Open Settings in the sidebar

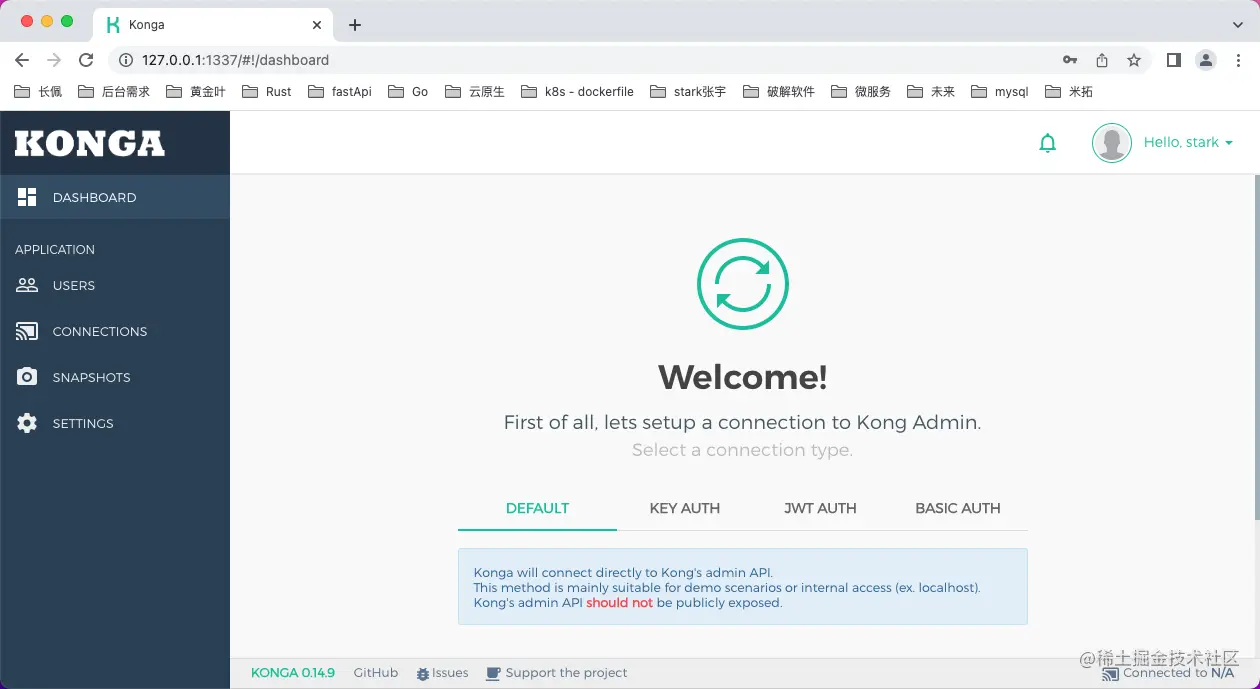tap(115, 423)
